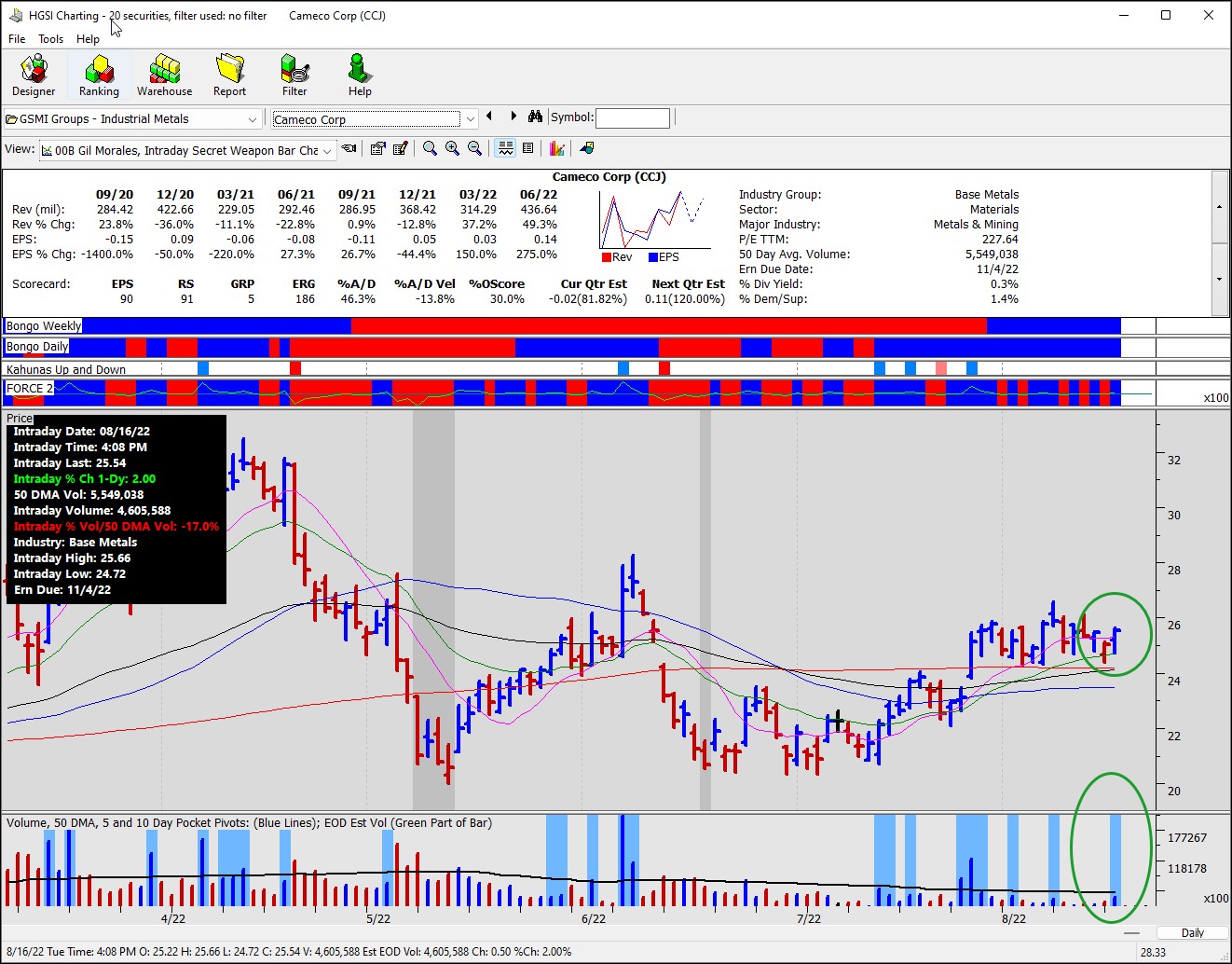Click the colorful bar chart icon

tap(557, 148)
